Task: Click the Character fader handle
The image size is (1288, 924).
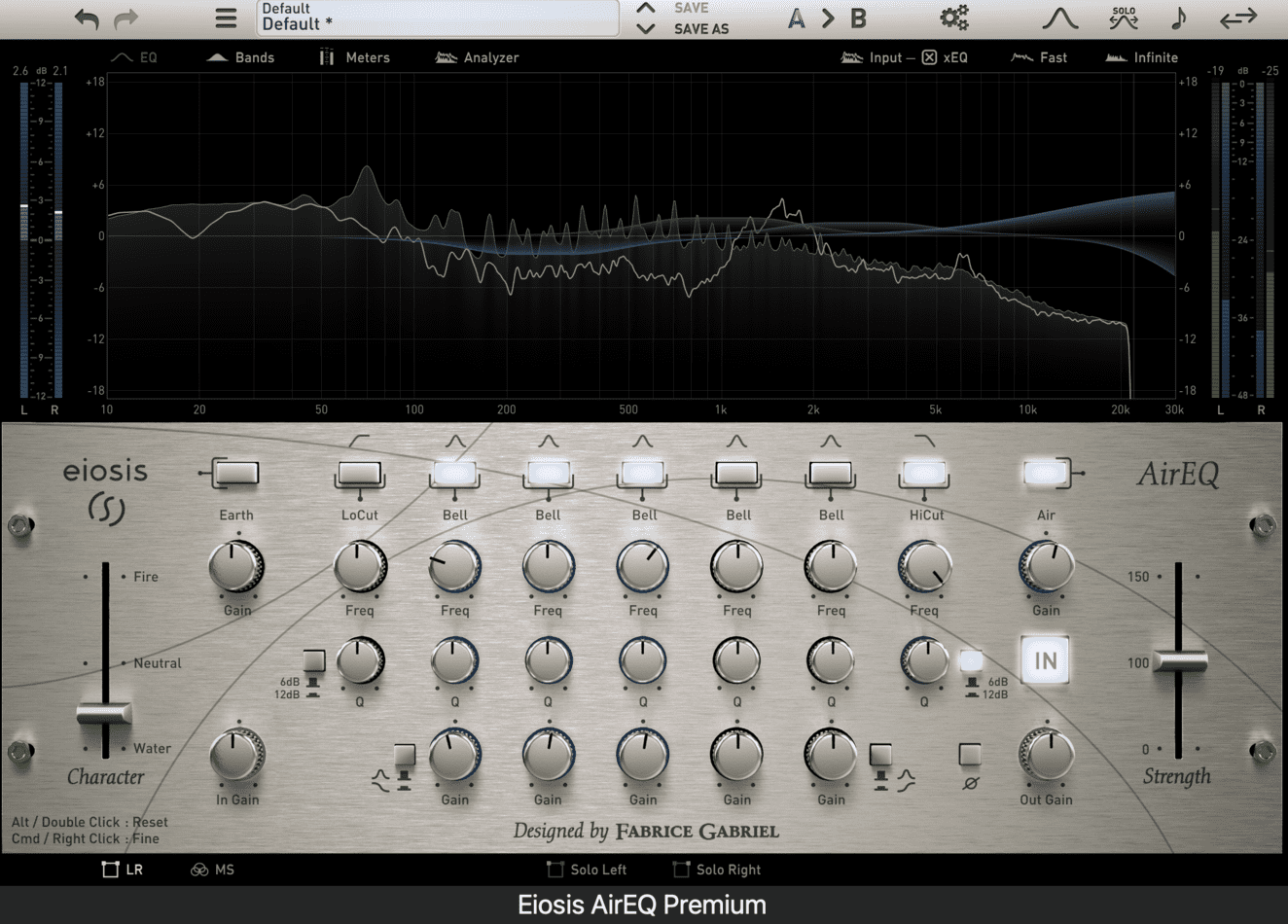Action: point(104,714)
